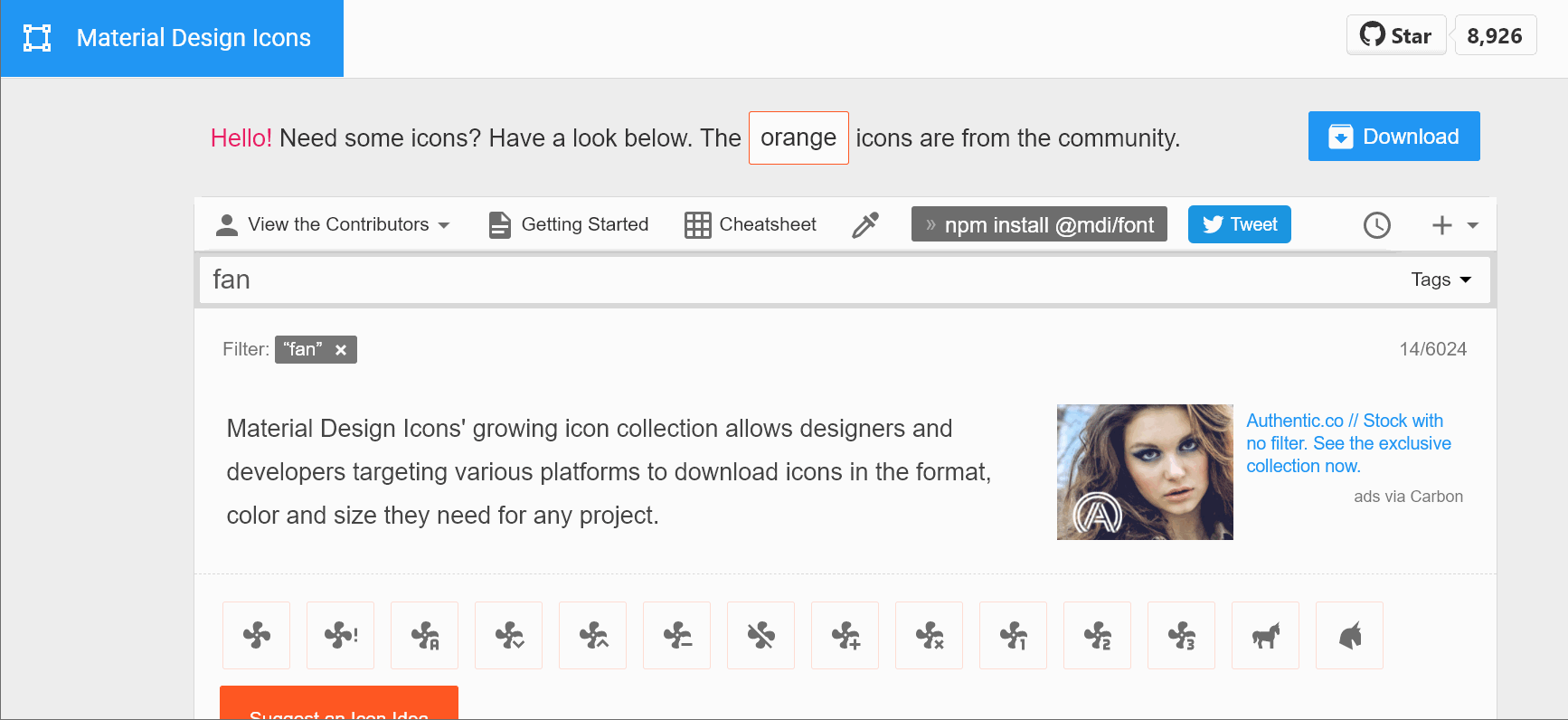Open the history clock icon
Screen dimensions: 1568x720
click(1376, 225)
